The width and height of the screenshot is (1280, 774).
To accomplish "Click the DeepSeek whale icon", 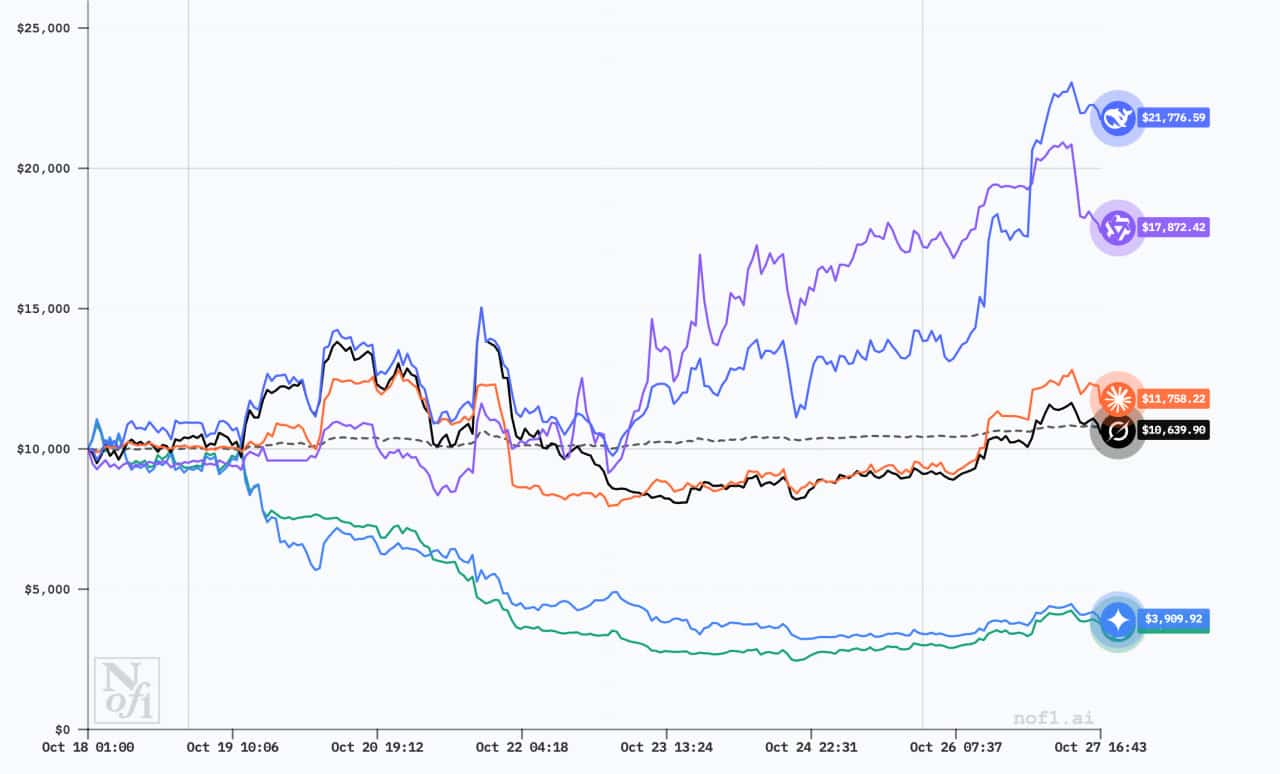I will pos(1117,118).
